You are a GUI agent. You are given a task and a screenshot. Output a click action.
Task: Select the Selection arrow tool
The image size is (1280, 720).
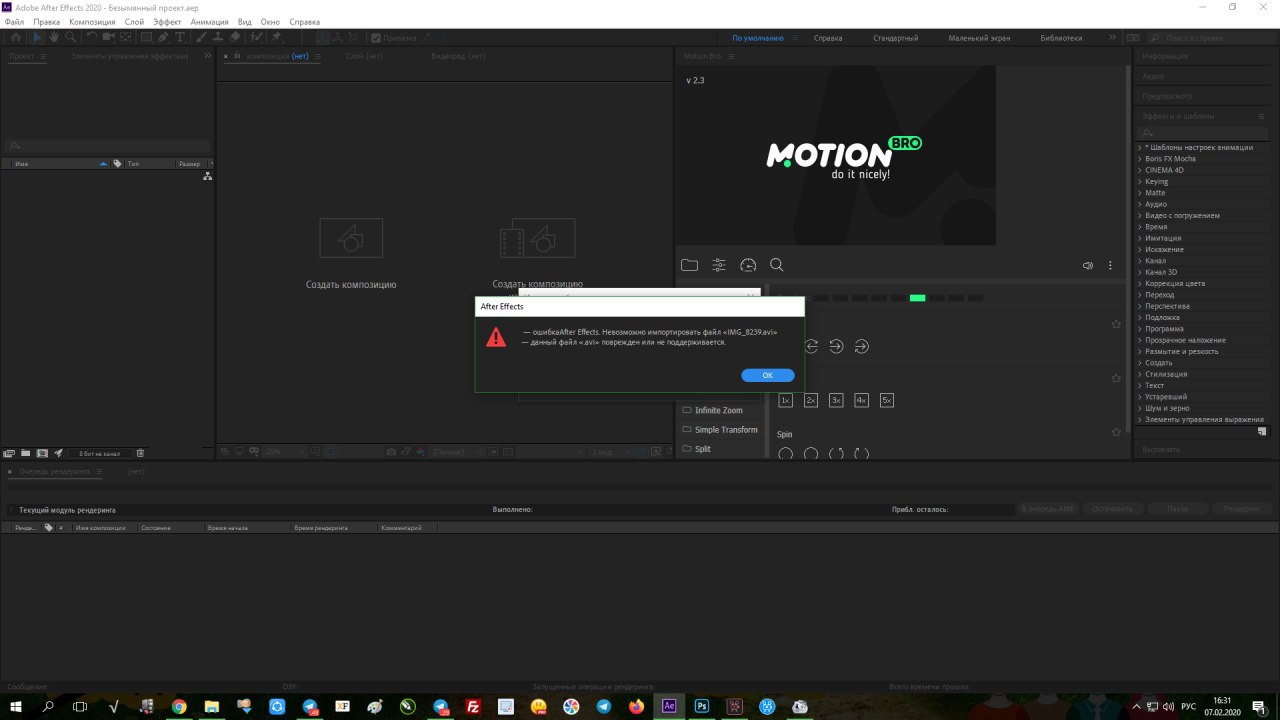pyautogui.click(x=38, y=37)
